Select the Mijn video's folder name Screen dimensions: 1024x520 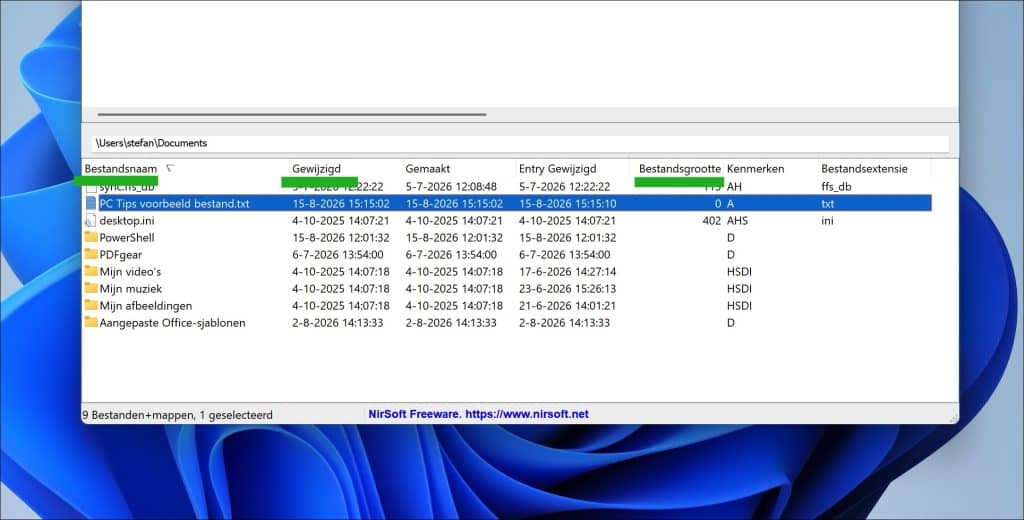pos(130,272)
